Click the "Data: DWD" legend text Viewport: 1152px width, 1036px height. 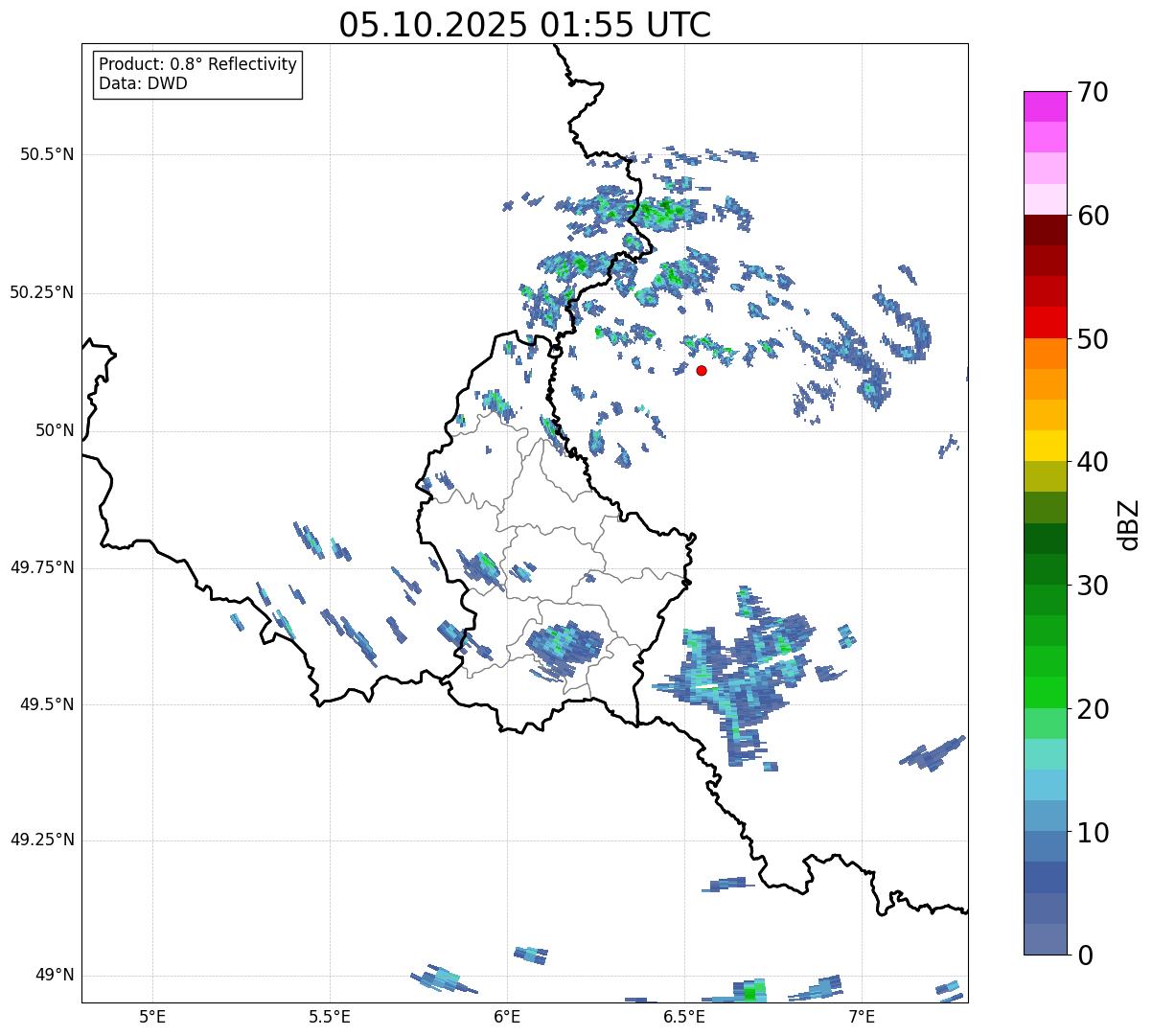pos(143,83)
